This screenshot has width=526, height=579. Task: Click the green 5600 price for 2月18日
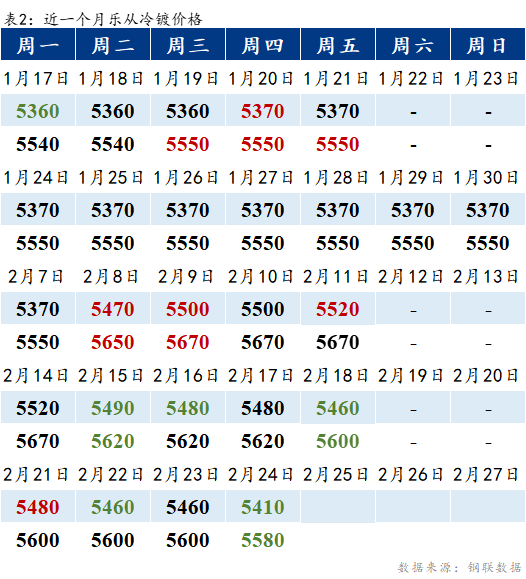click(x=338, y=441)
